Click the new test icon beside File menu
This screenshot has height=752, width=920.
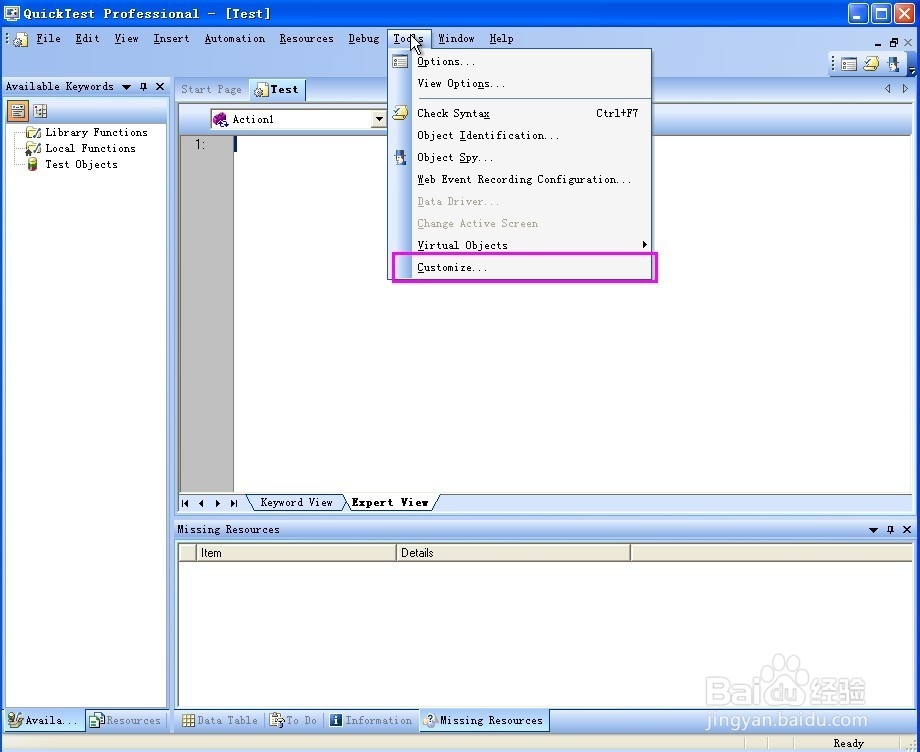pos(21,40)
